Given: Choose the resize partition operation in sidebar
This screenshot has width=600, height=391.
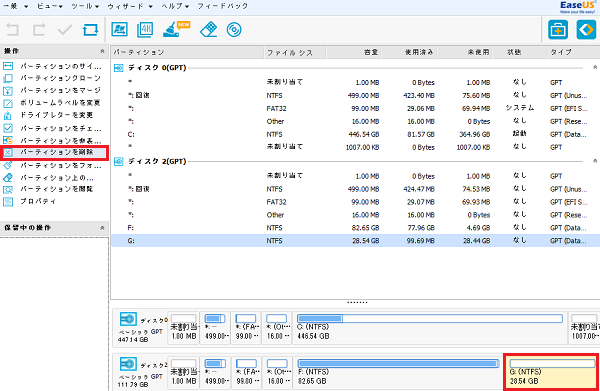Looking at the screenshot, I should coord(53,66).
